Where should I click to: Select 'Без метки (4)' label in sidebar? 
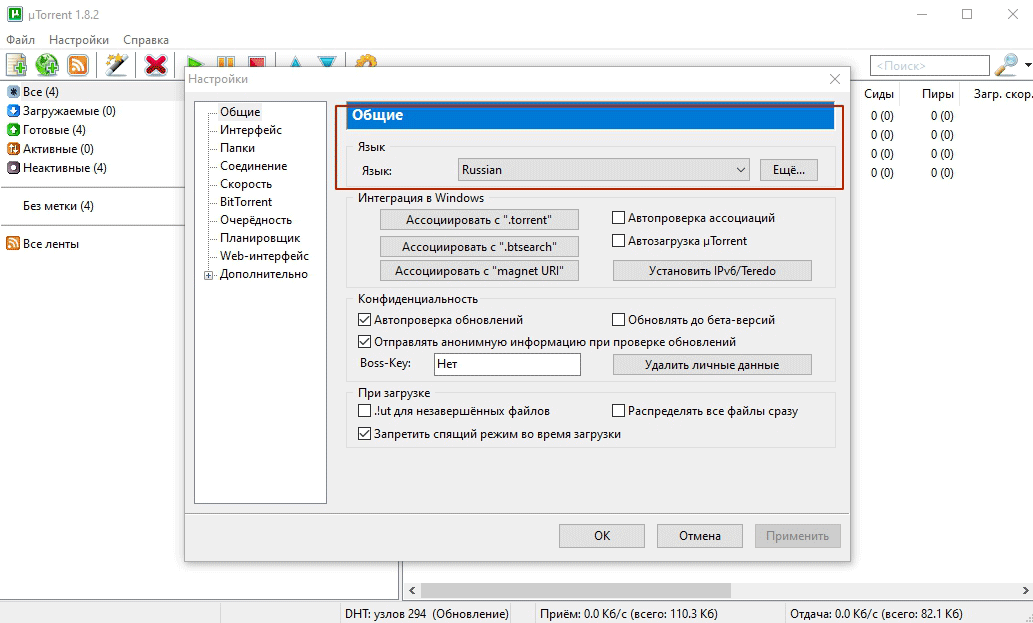(58, 206)
